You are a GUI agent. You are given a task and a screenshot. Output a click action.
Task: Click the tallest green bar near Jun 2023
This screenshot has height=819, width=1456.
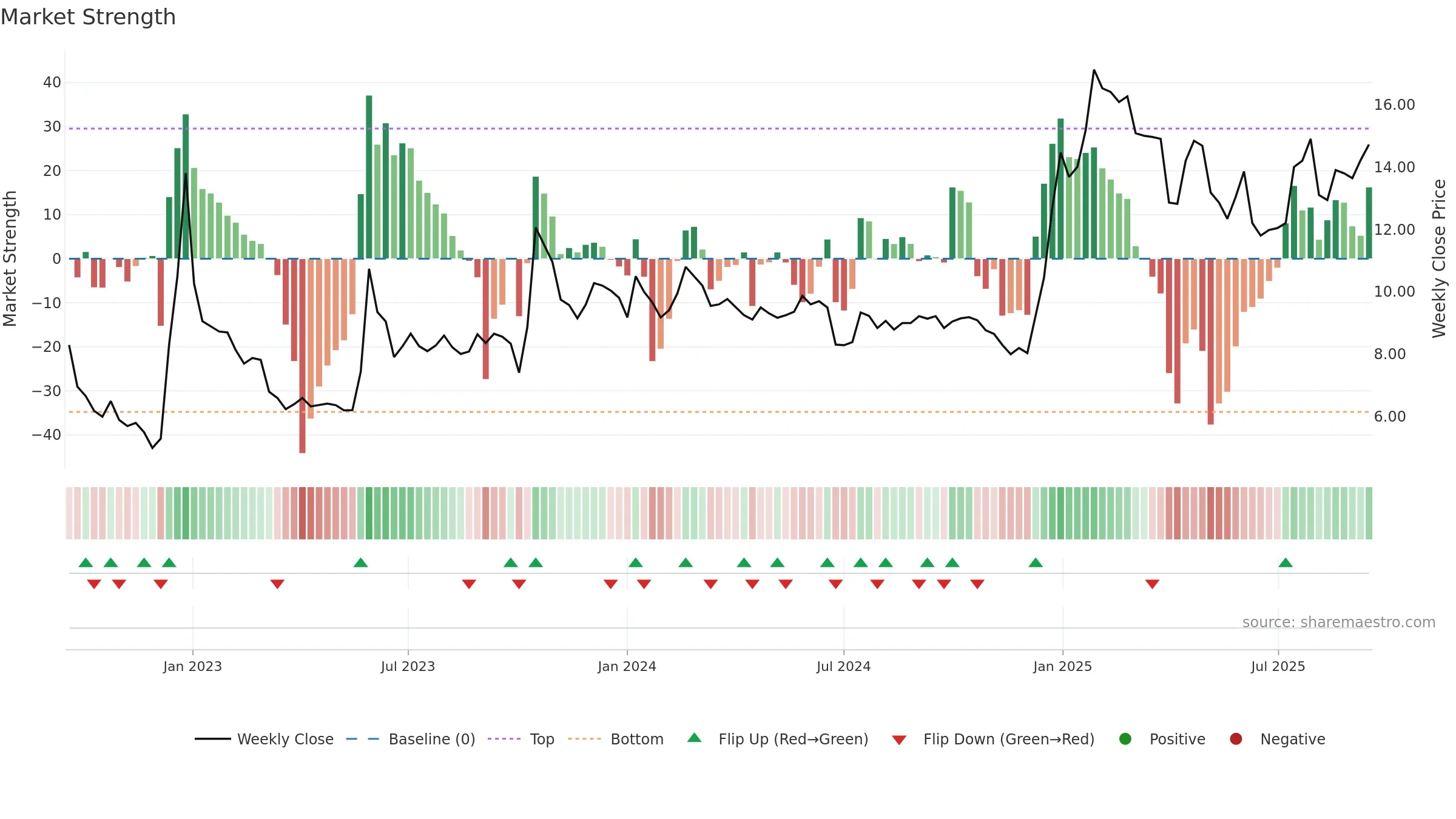369,177
